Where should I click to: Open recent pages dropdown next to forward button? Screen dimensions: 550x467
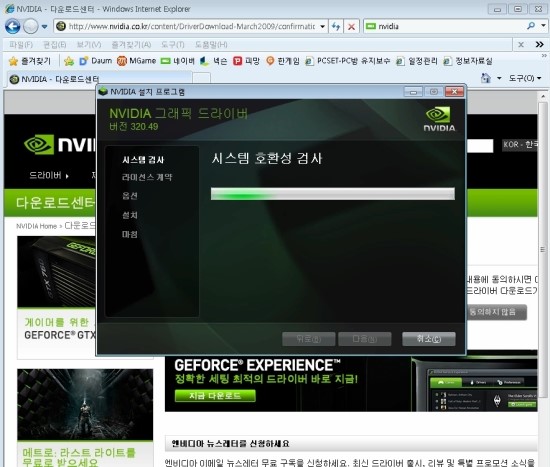[x=45, y=27]
